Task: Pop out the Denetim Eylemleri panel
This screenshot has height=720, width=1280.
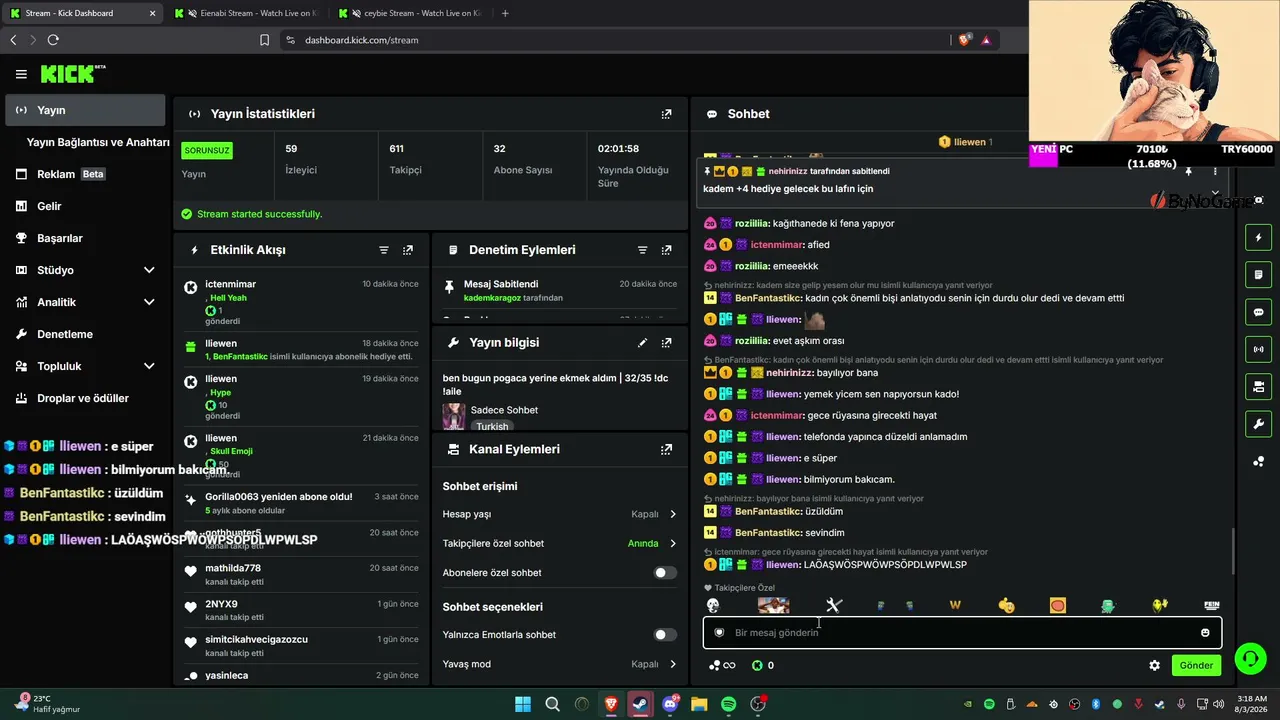Action: point(666,250)
